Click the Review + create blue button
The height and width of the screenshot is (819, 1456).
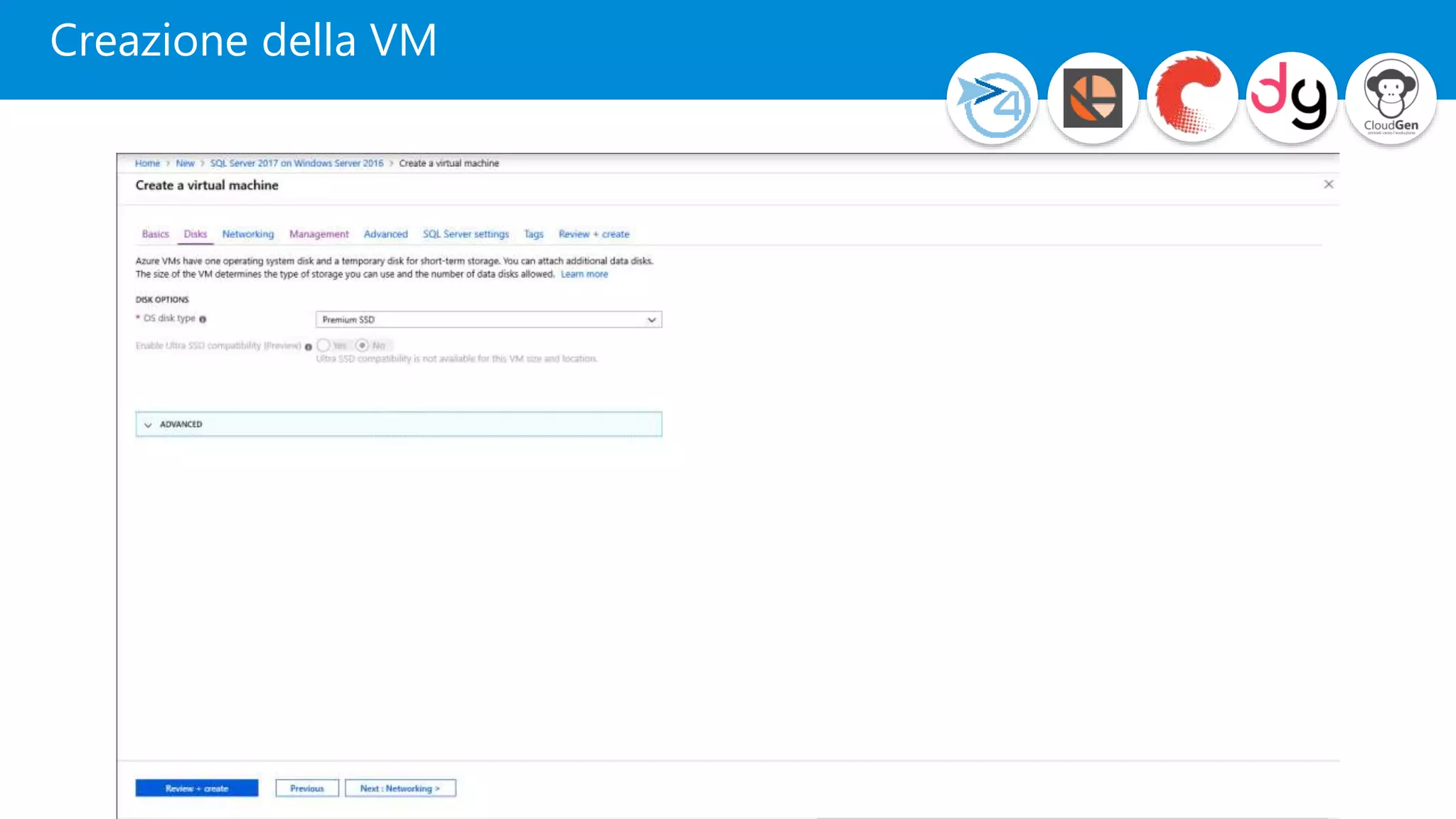coord(197,788)
